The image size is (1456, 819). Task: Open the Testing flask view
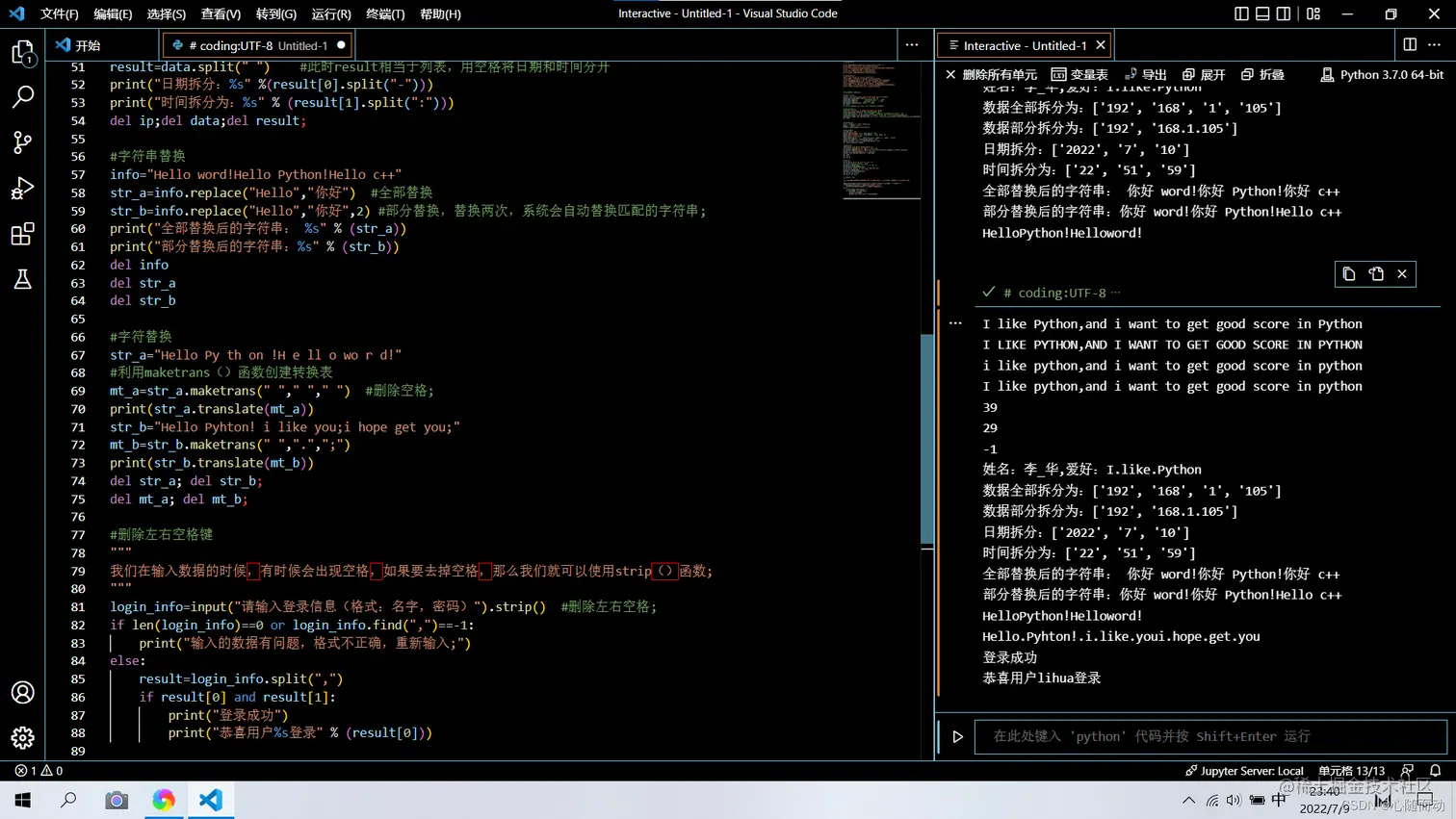22,279
